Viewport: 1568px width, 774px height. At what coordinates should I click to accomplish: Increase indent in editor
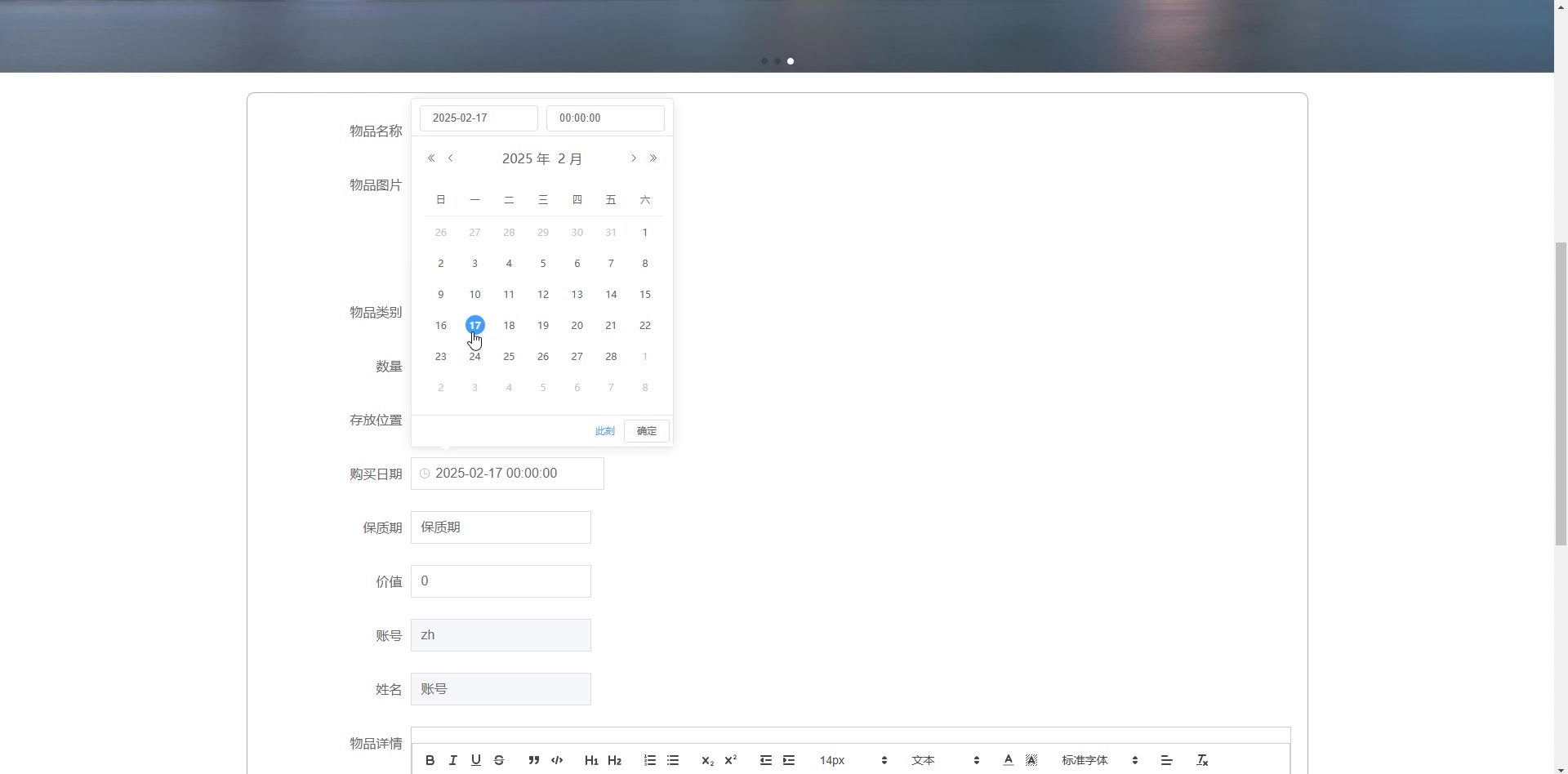[x=789, y=760]
